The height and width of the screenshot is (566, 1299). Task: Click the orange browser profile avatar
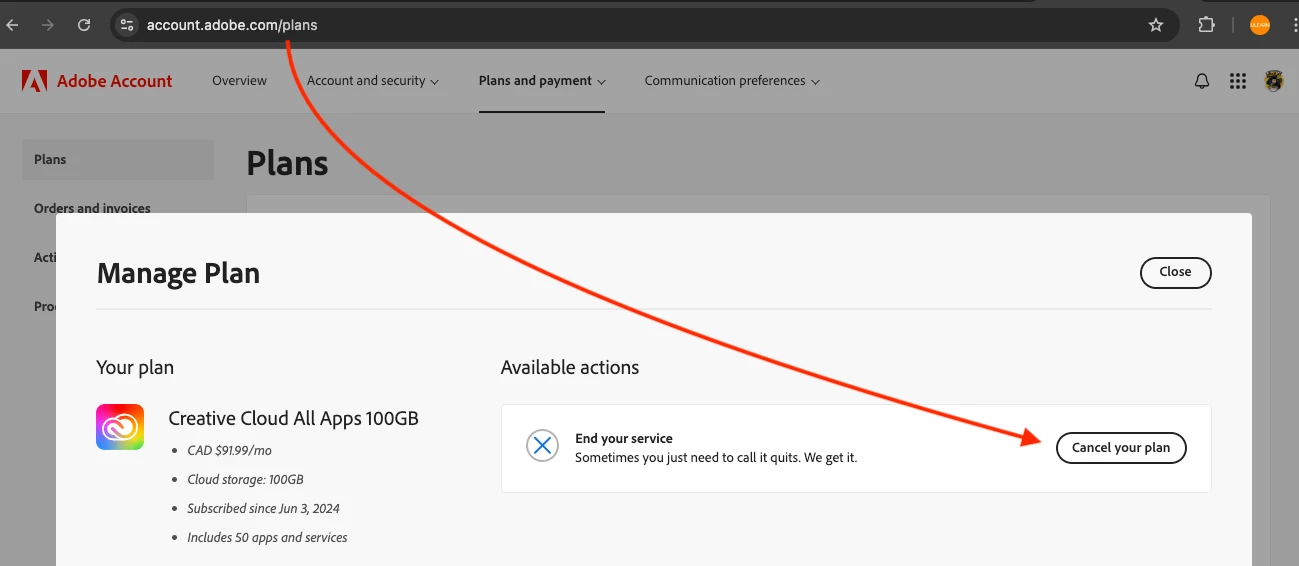click(x=1260, y=25)
